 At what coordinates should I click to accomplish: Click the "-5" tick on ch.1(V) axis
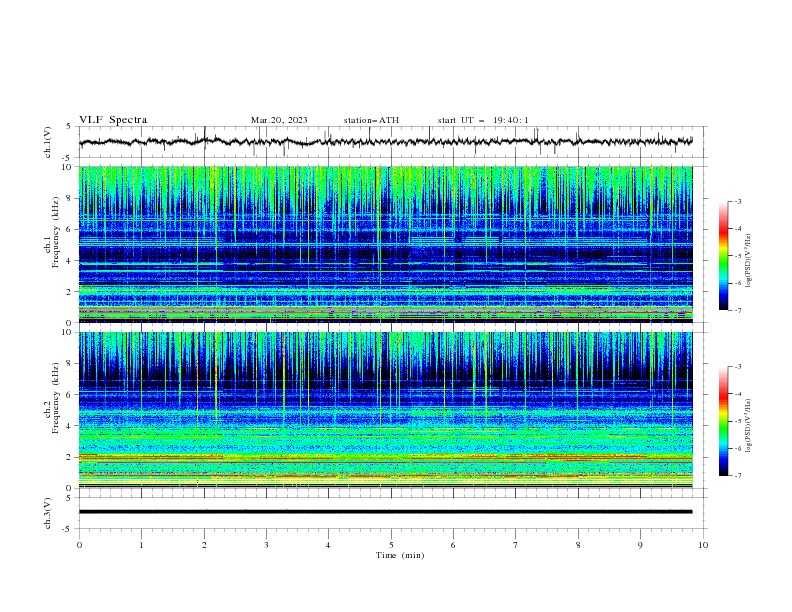tap(68, 158)
